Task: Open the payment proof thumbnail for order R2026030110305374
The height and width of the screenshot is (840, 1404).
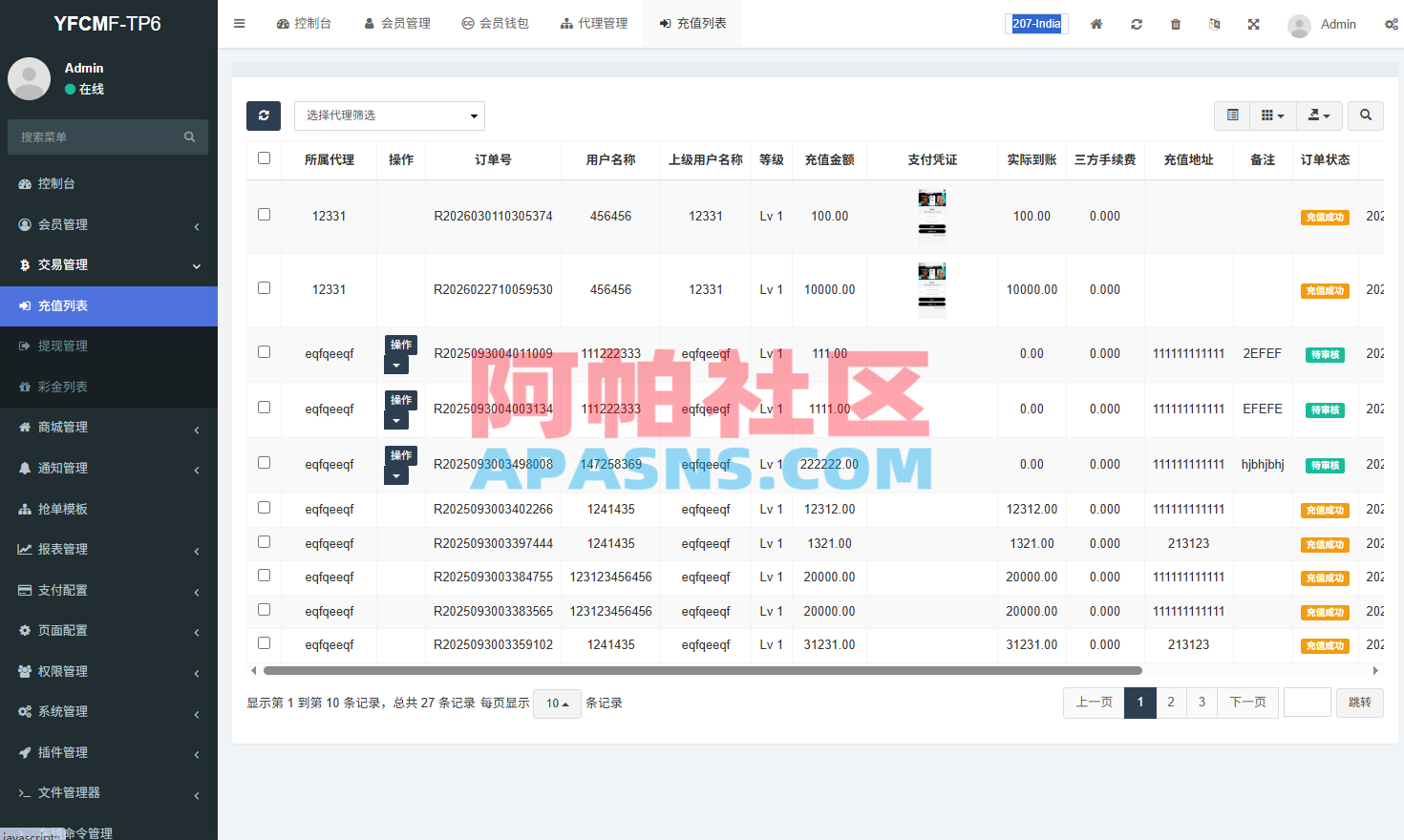Action: 932,216
